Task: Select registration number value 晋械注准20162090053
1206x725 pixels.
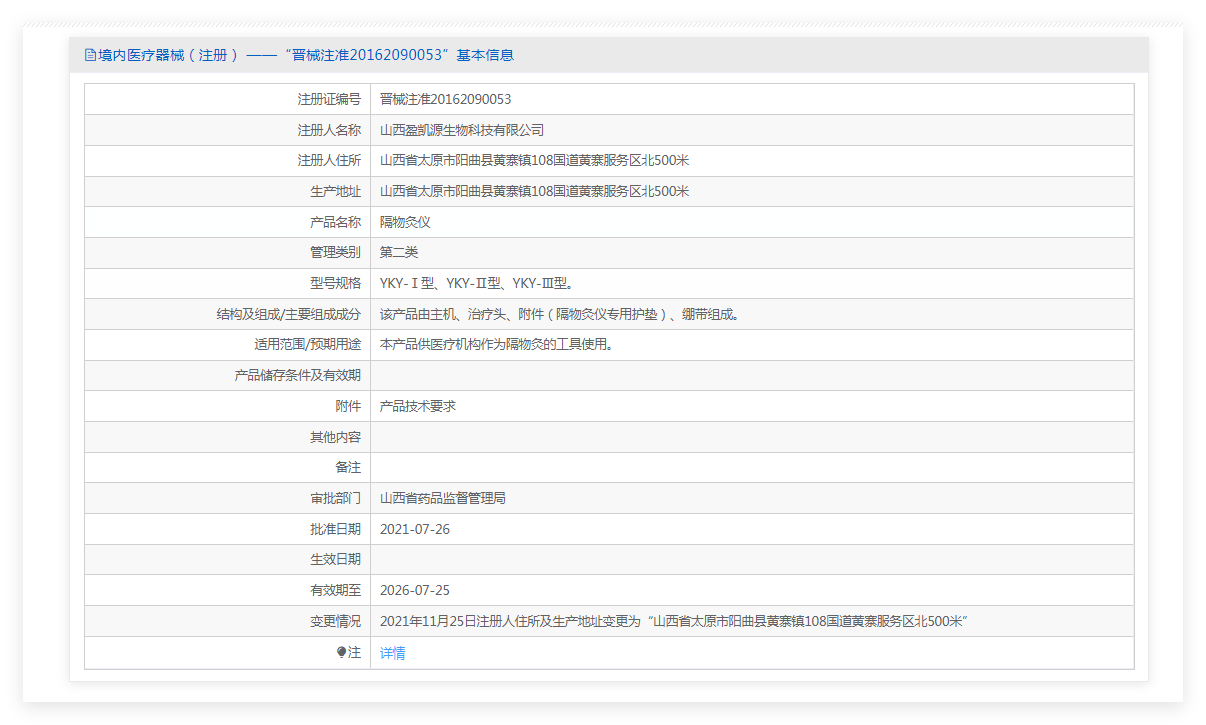Action: pyautogui.click(x=446, y=99)
